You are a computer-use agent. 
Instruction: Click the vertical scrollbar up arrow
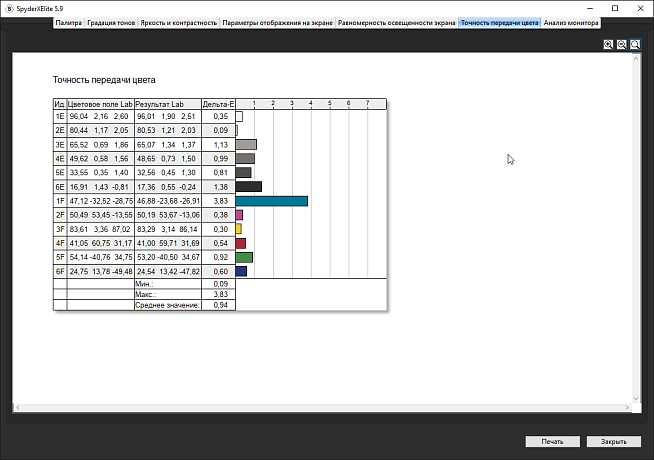coord(636,60)
